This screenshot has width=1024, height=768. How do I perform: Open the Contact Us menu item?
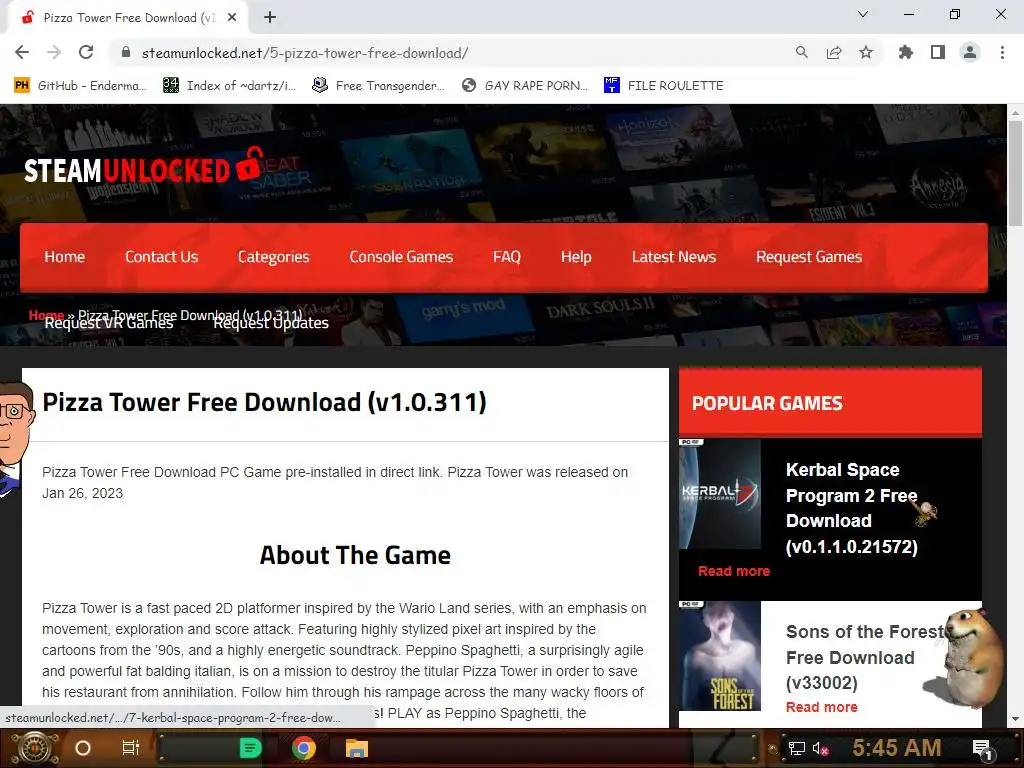click(x=161, y=257)
